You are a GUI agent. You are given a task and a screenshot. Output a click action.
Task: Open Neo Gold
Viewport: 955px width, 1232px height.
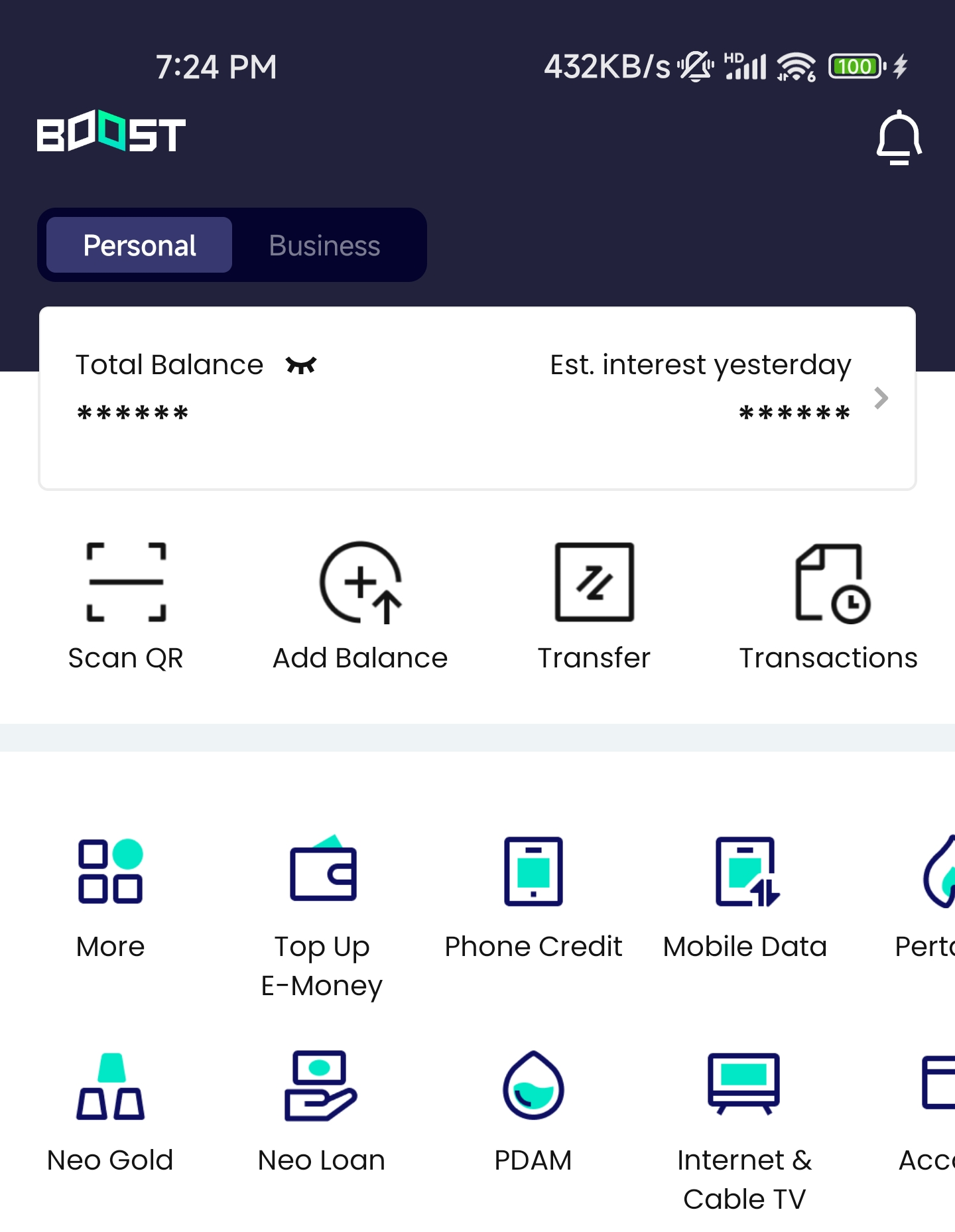tap(110, 1087)
